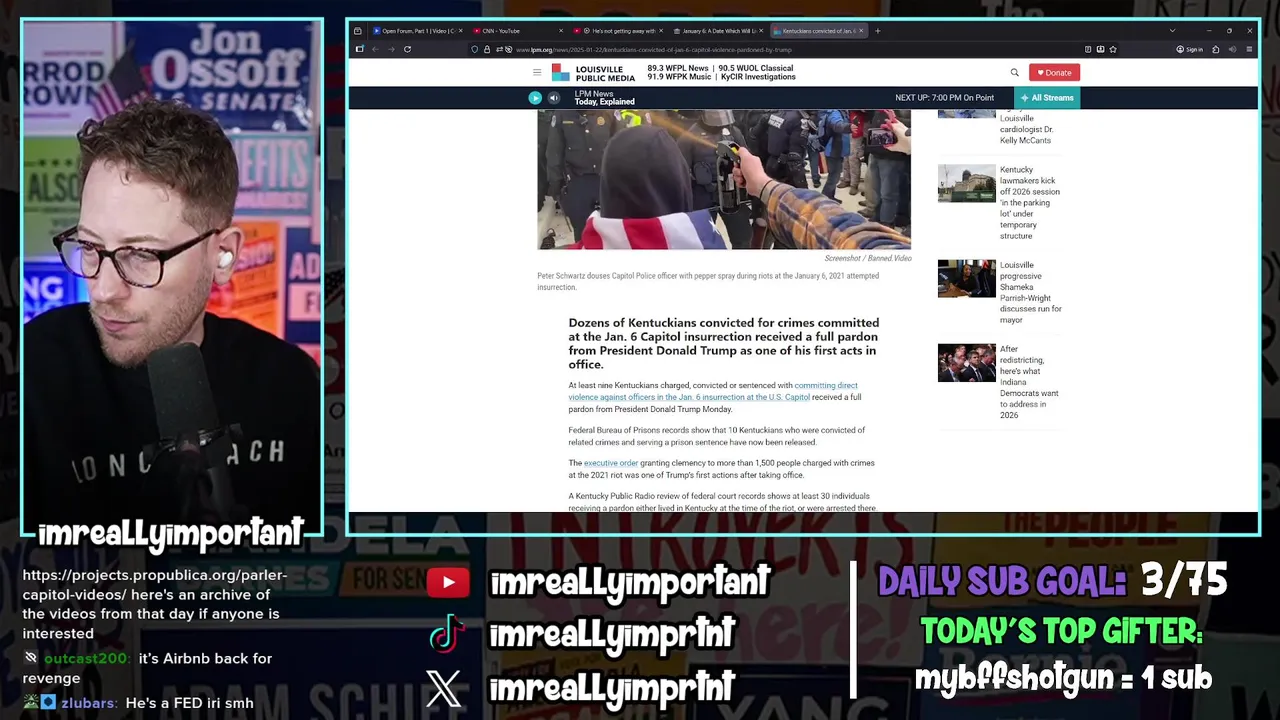Viewport: 1280px width, 720px height.
Task: Open the All Streams panel
Action: click(x=1047, y=98)
